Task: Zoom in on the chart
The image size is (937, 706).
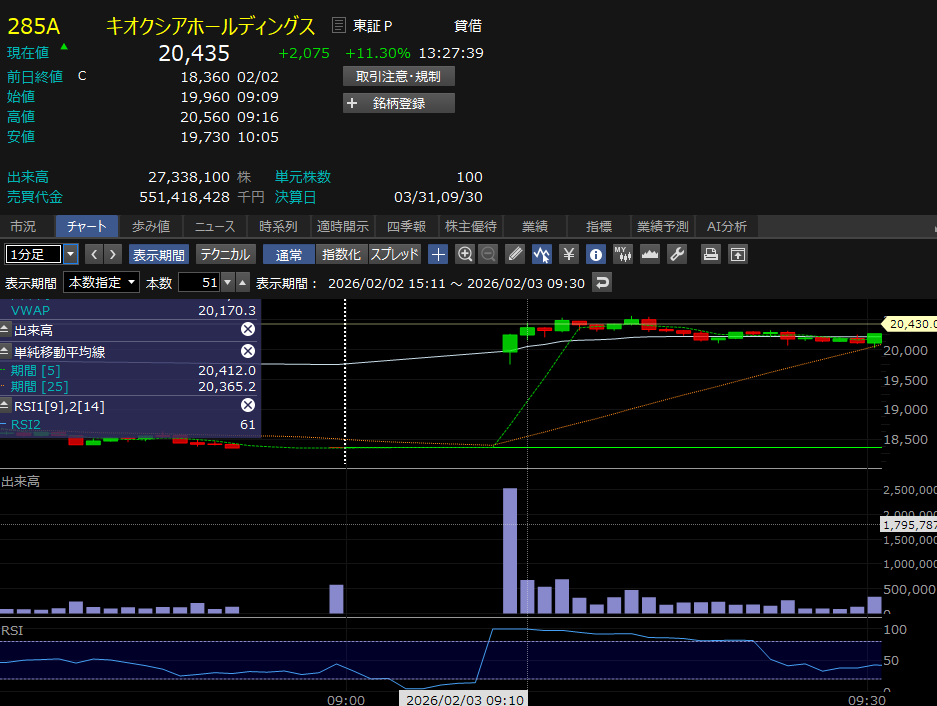Action: pos(465,254)
